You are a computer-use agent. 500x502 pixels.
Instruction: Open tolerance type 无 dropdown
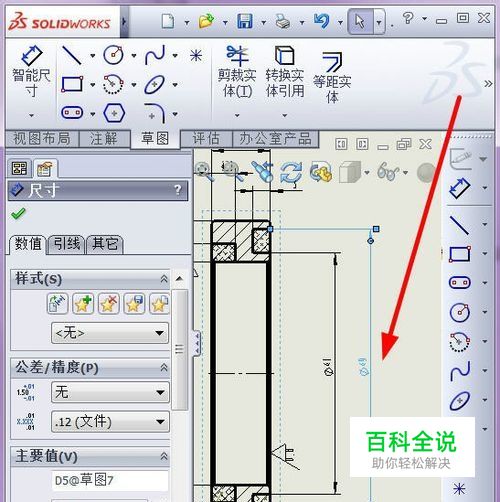[x=110, y=392]
